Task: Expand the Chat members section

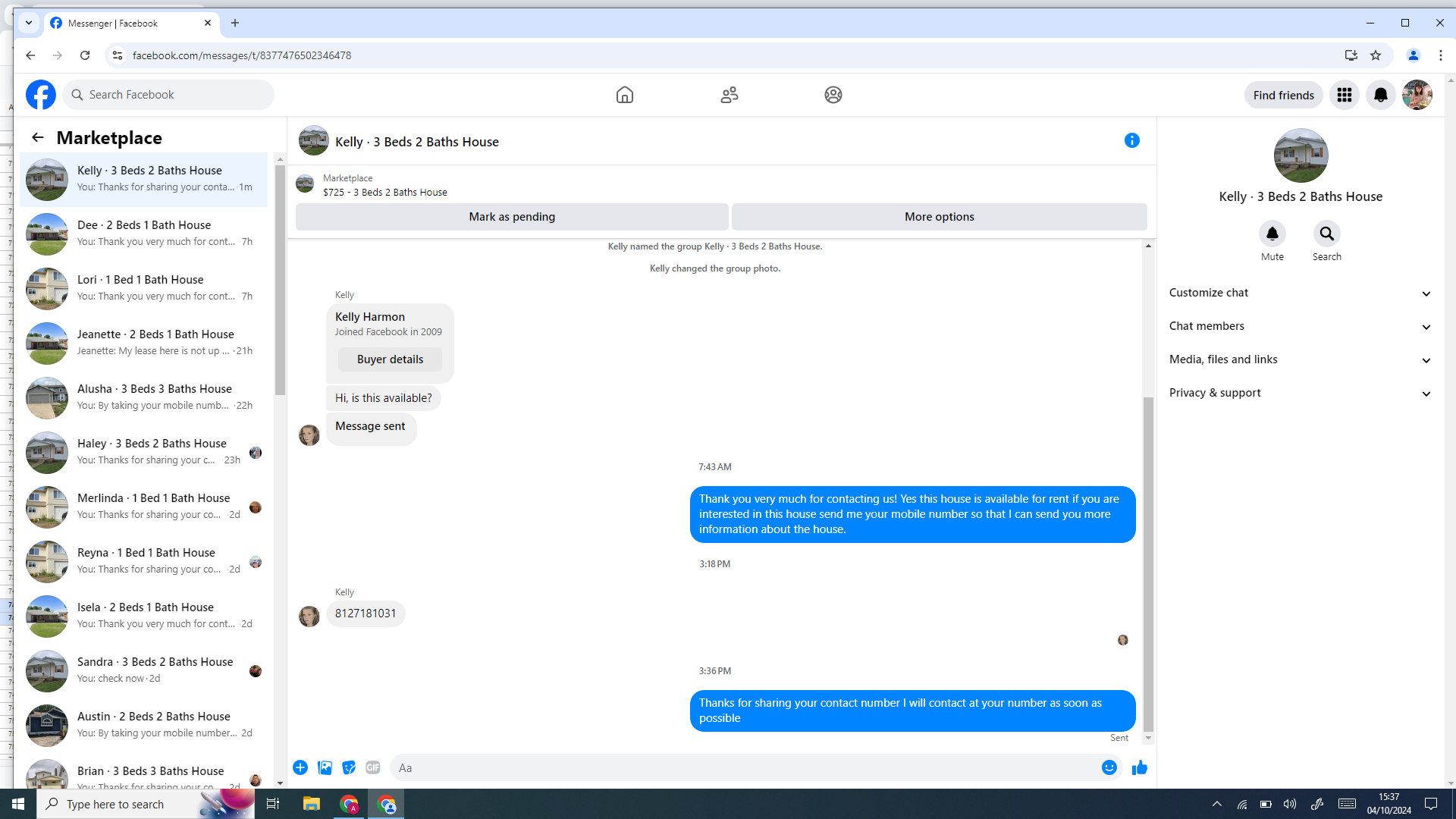Action: click(x=1300, y=326)
